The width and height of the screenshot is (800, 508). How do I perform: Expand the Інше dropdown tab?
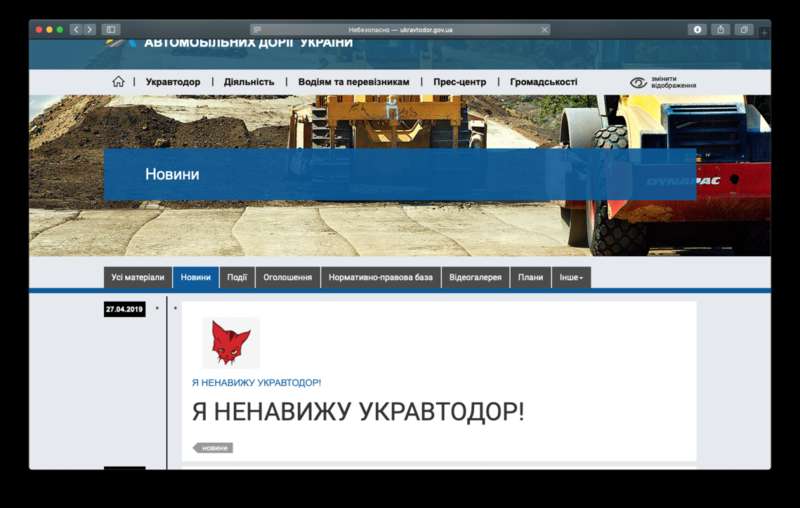pyautogui.click(x=571, y=278)
